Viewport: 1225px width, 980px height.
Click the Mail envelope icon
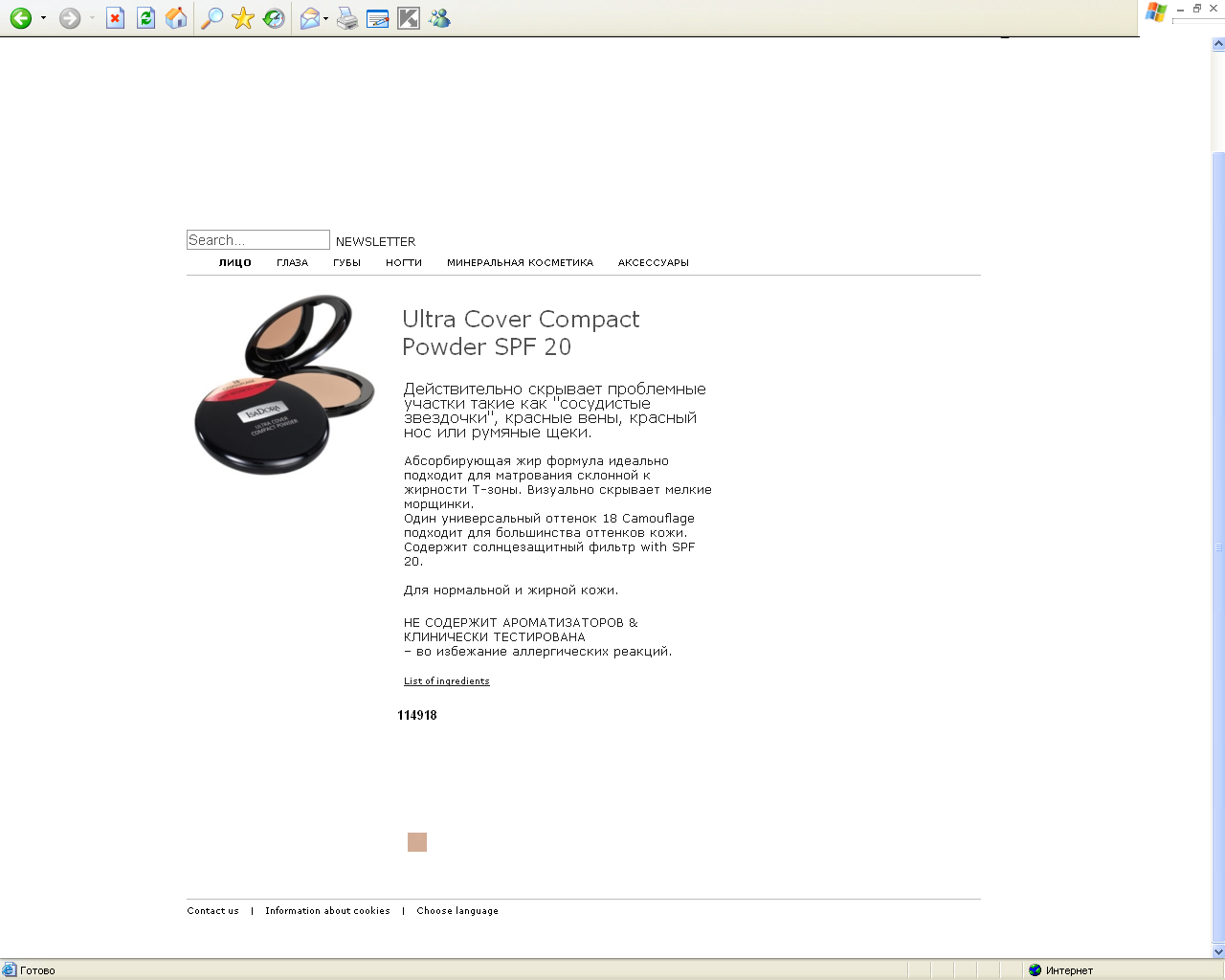(x=309, y=18)
